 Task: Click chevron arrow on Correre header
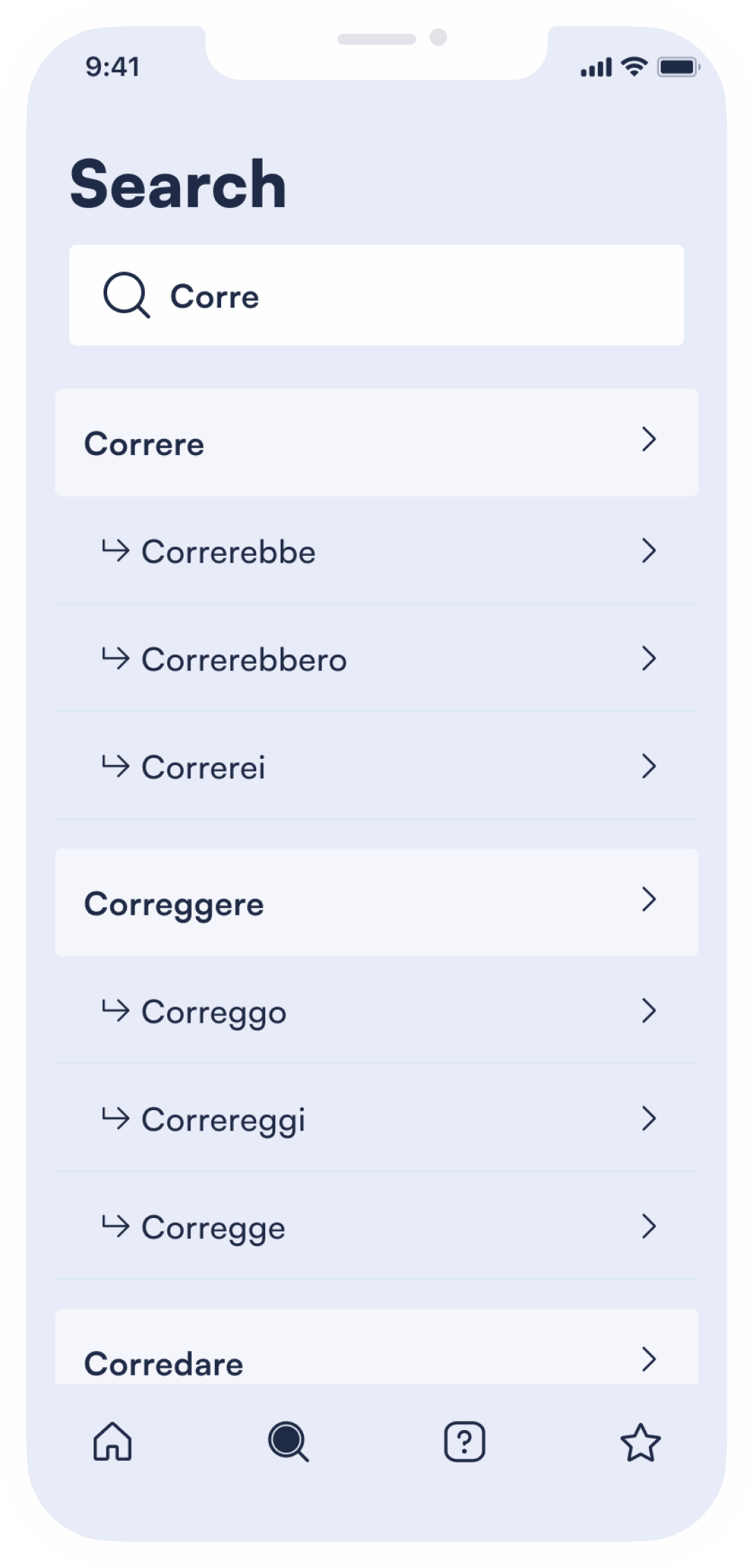coord(649,440)
